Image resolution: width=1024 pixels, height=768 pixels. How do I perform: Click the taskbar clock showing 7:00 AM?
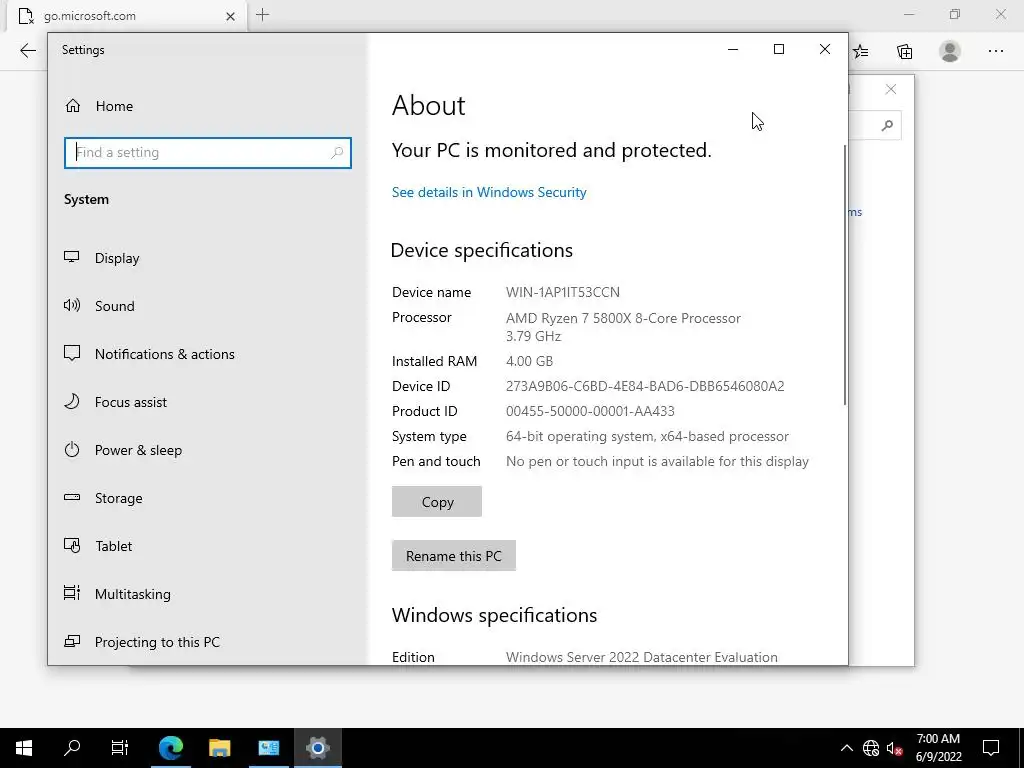pyautogui.click(x=938, y=748)
